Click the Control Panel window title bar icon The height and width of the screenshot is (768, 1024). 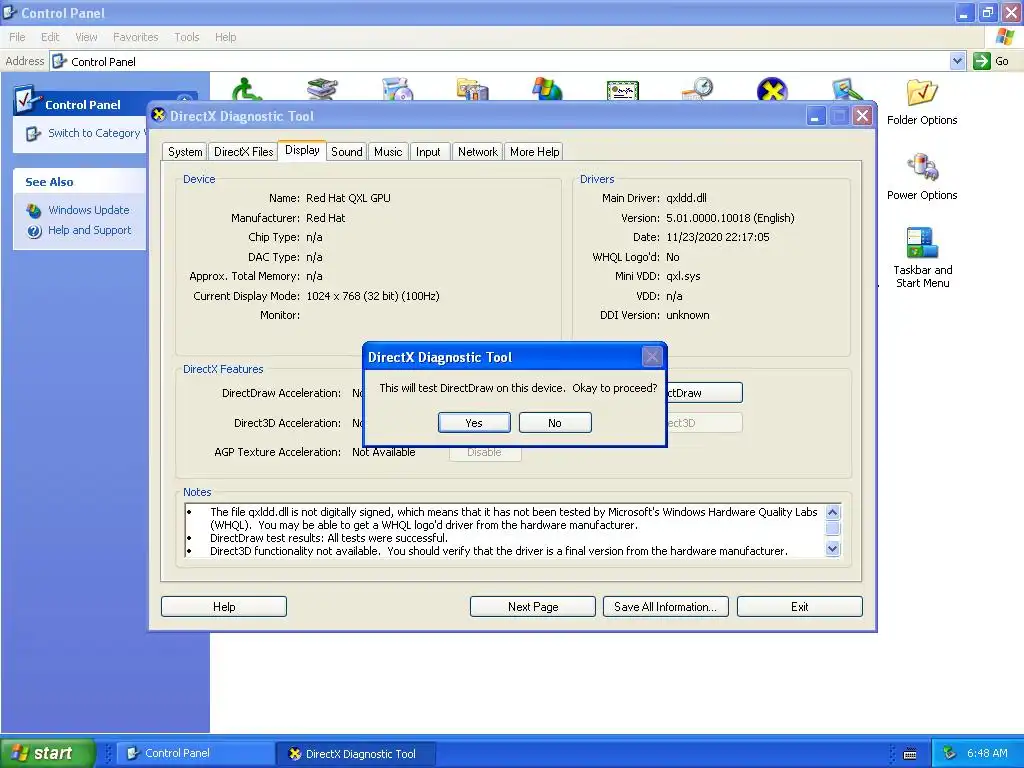coord(9,12)
